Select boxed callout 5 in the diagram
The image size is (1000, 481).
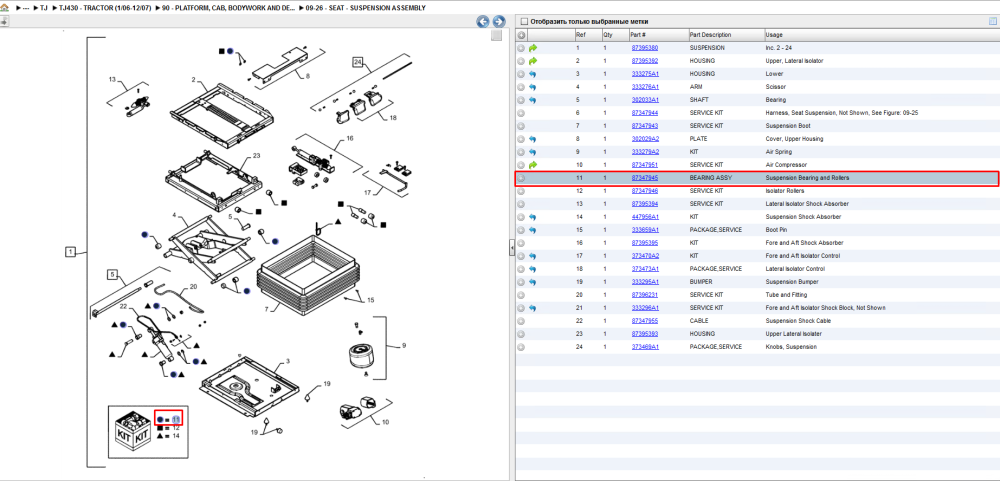pos(112,275)
